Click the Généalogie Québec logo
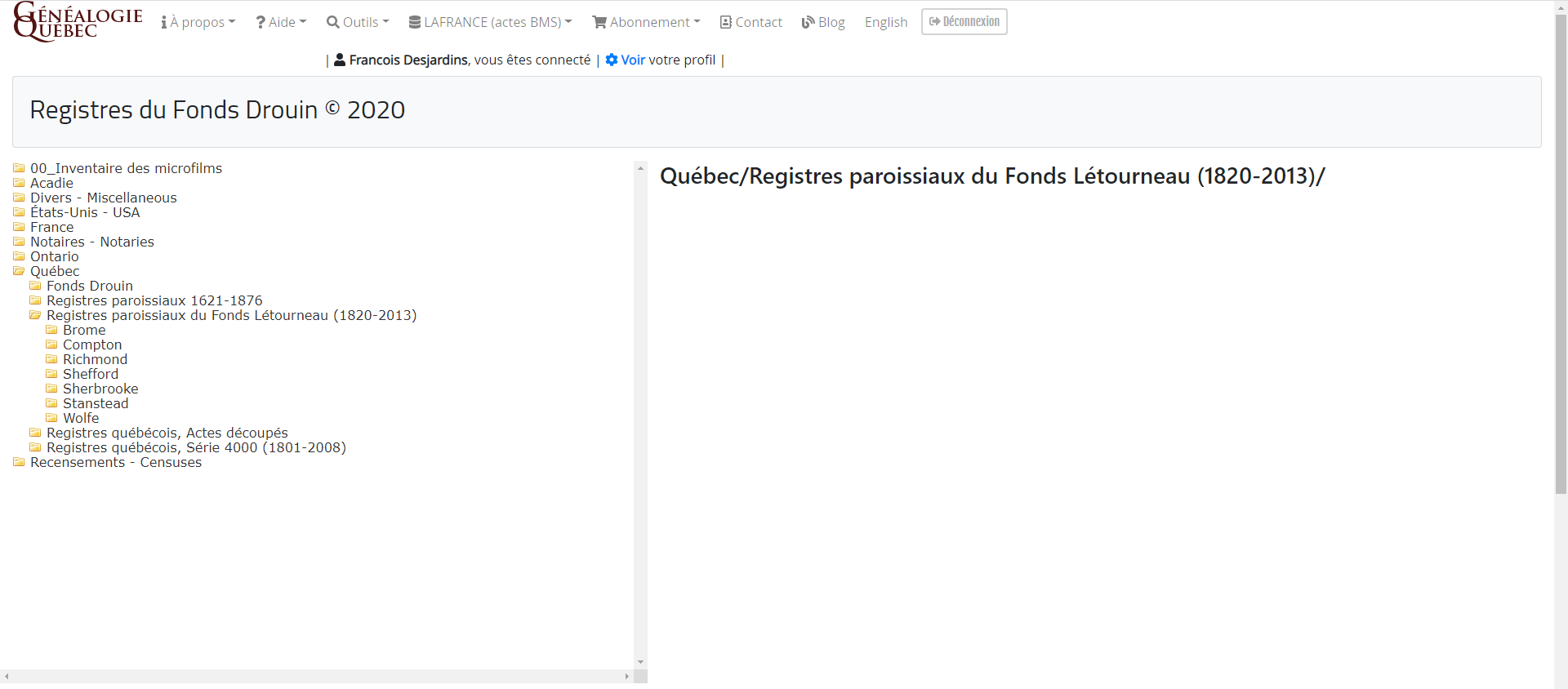 (x=78, y=22)
